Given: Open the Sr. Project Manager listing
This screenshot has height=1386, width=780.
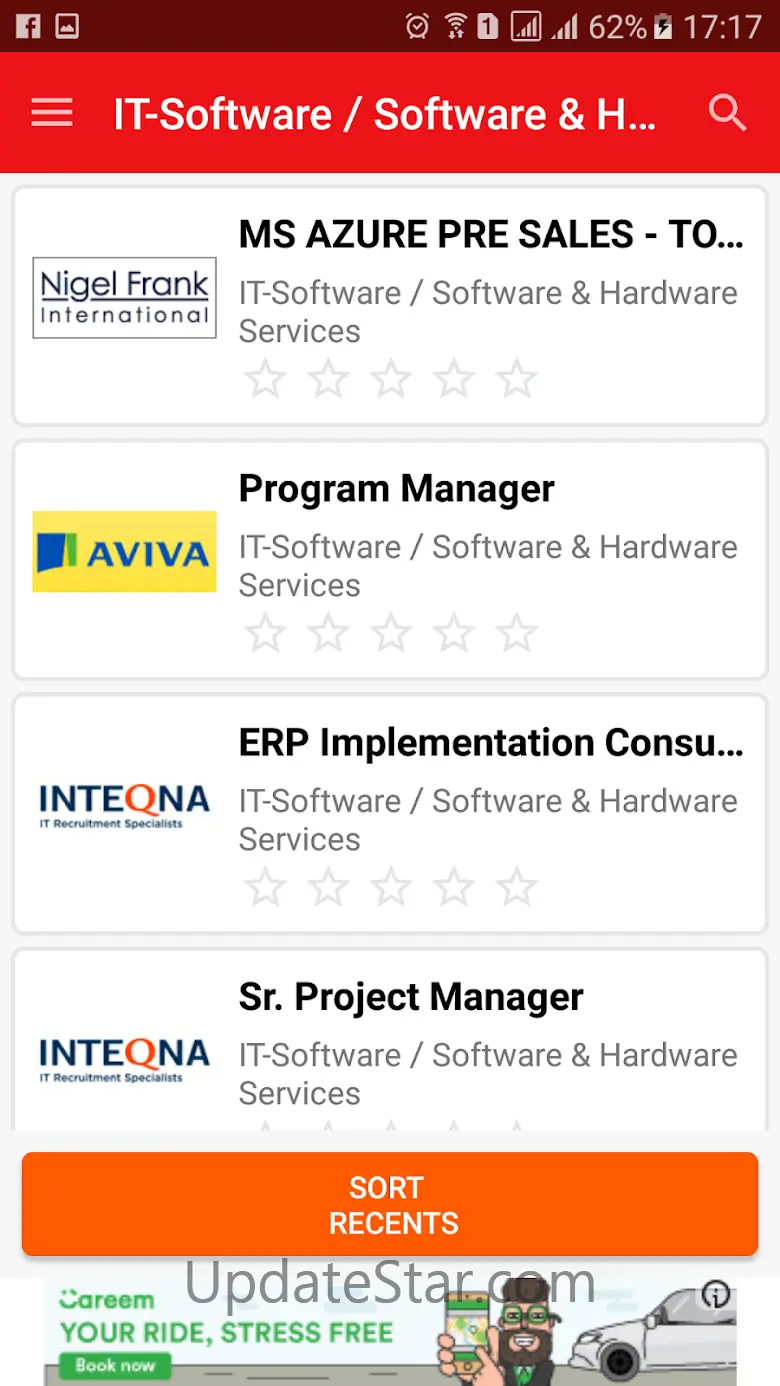Looking at the screenshot, I should pyautogui.click(x=411, y=996).
